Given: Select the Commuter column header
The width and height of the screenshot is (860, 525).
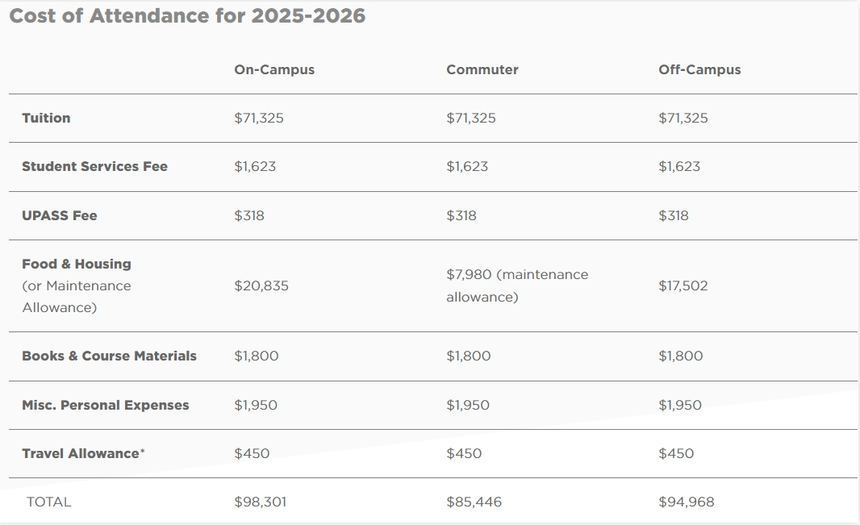Looking at the screenshot, I should click(x=482, y=70).
